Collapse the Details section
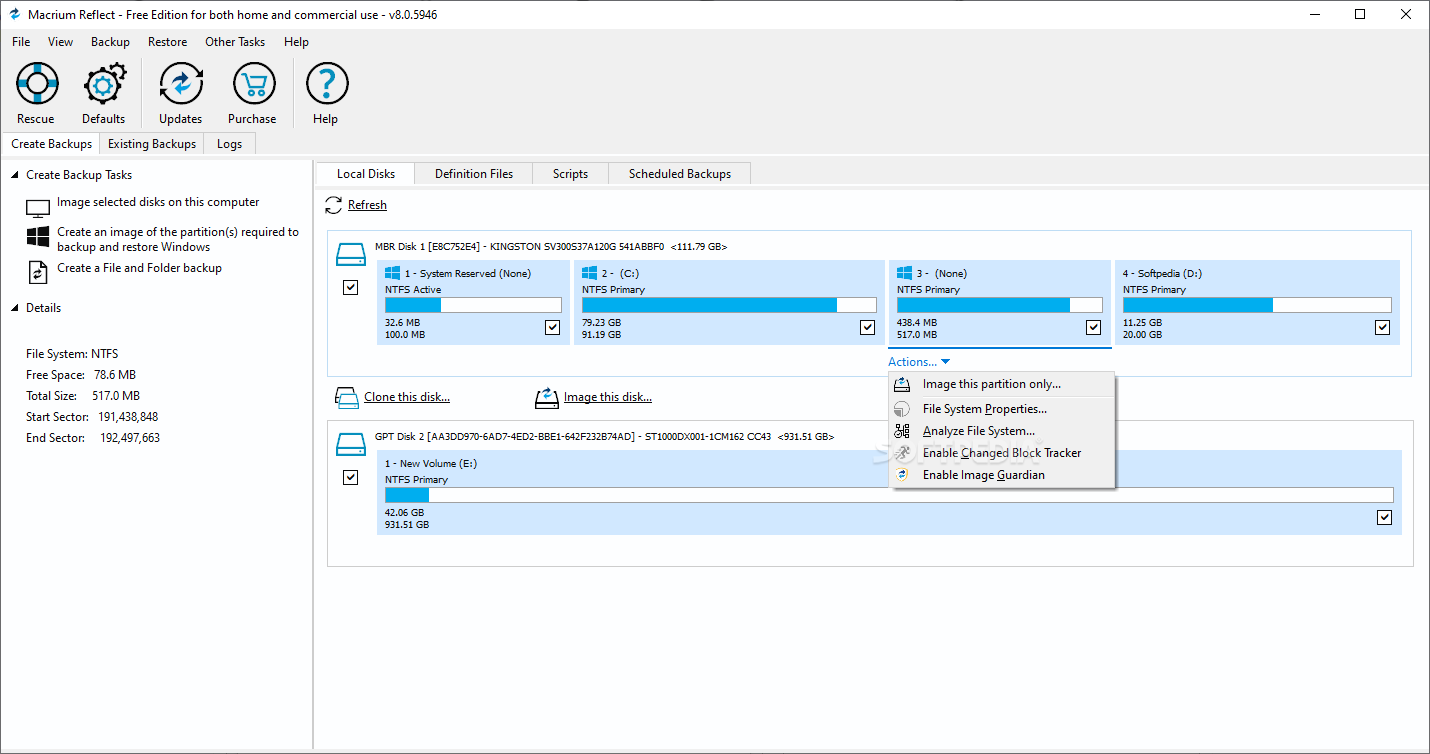1430x754 pixels. click(15, 308)
